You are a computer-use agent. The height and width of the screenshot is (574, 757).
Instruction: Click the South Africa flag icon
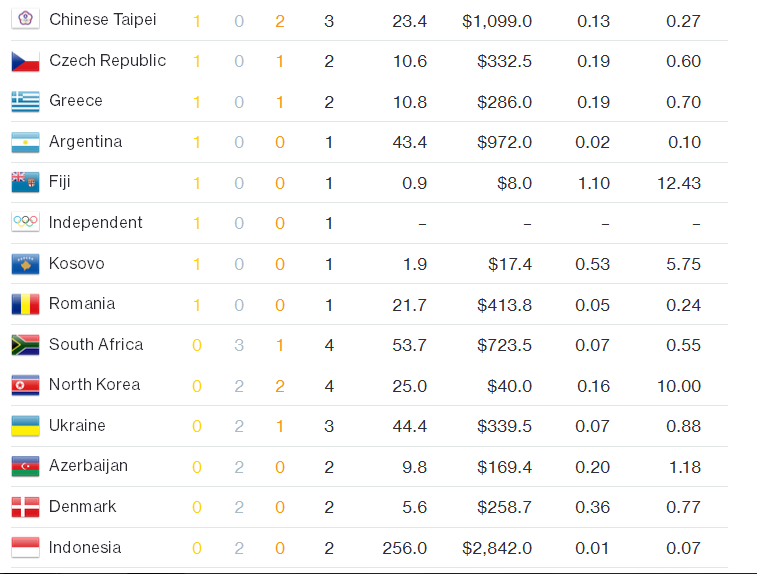25,345
